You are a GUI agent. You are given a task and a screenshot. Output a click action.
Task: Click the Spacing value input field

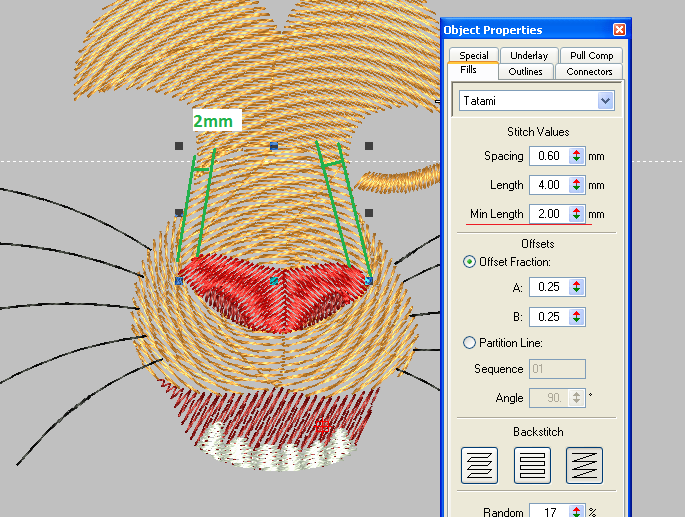[x=547, y=156]
